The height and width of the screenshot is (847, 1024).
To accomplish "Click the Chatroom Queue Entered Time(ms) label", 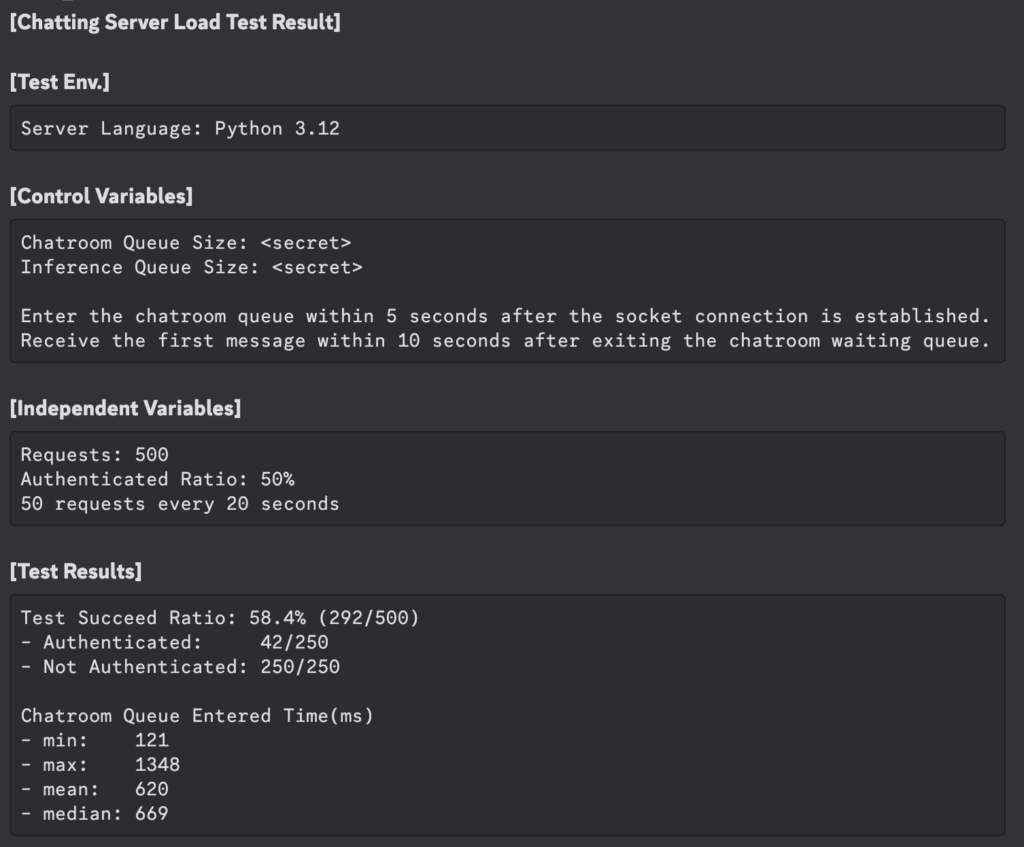I will [x=197, y=715].
